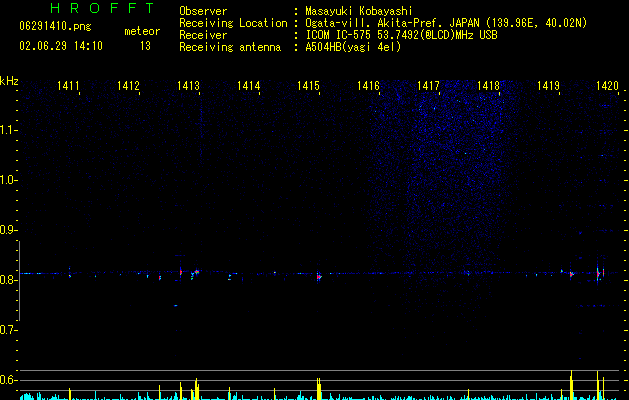Click the meteor label
Viewport: 629px width, 400px height.
click(142, 31)
